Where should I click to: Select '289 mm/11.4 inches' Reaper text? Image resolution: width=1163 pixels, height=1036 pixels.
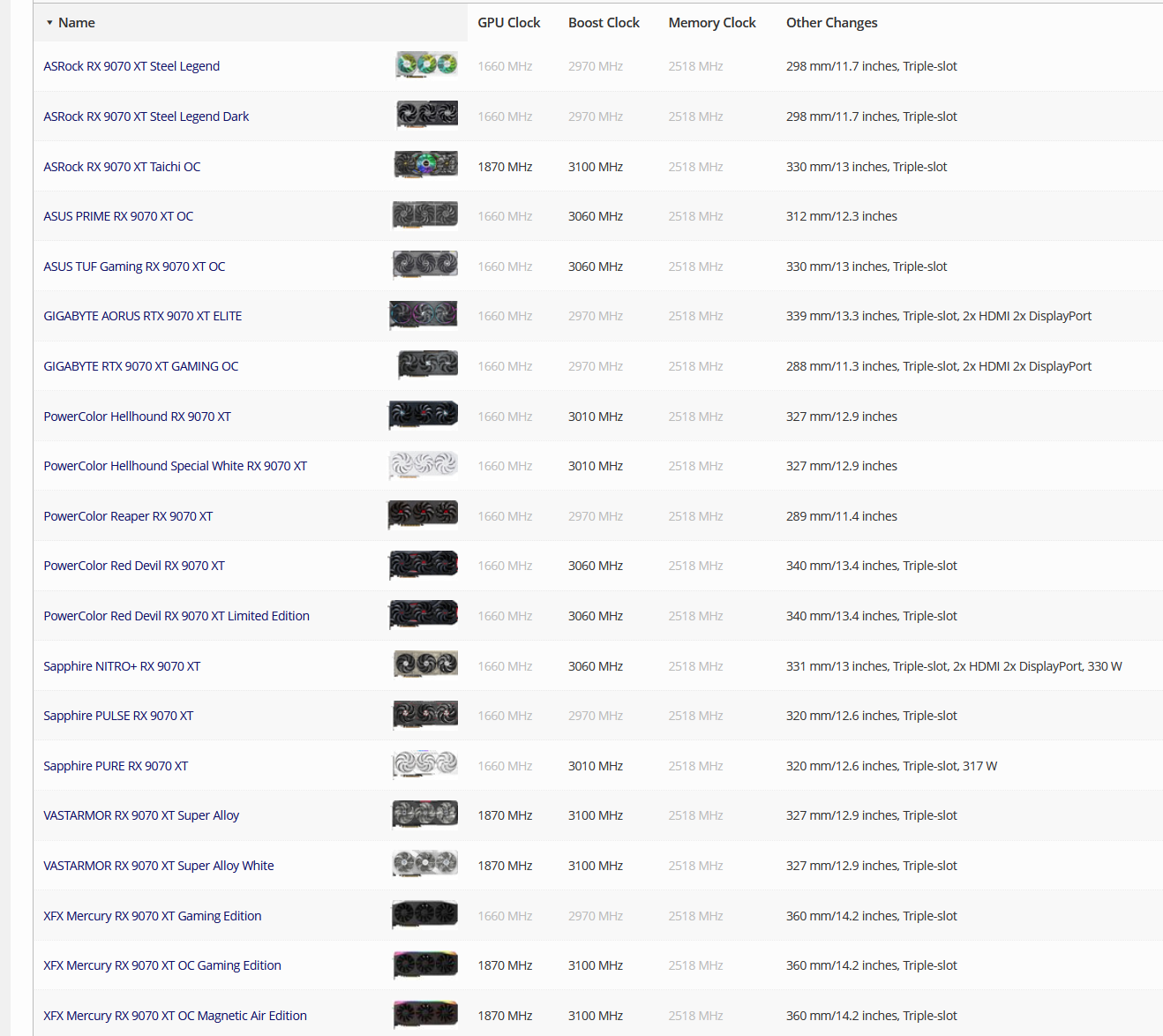tap(842, 516)
